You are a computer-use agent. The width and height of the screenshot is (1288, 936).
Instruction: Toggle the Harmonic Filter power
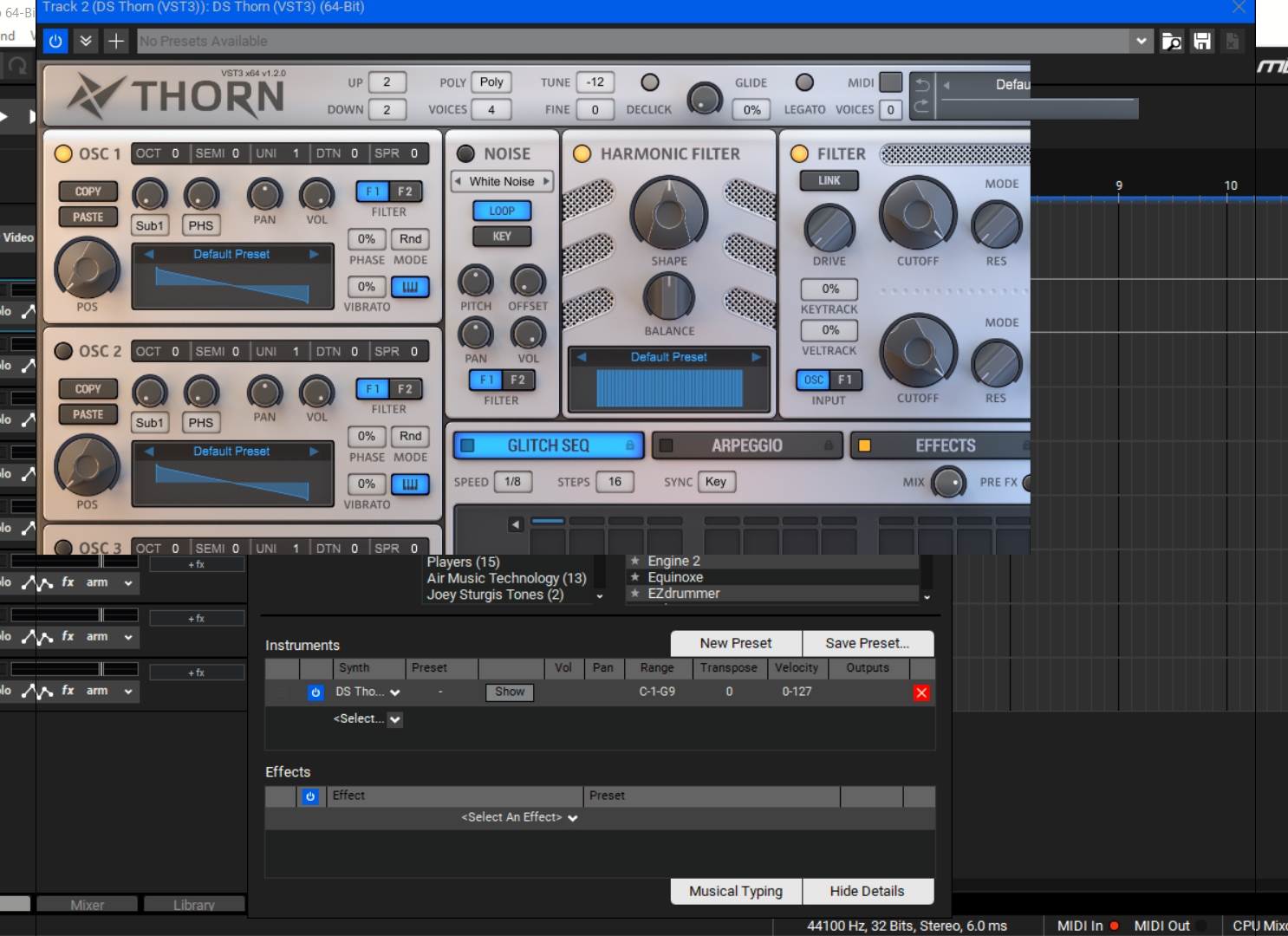pos(582,153)
